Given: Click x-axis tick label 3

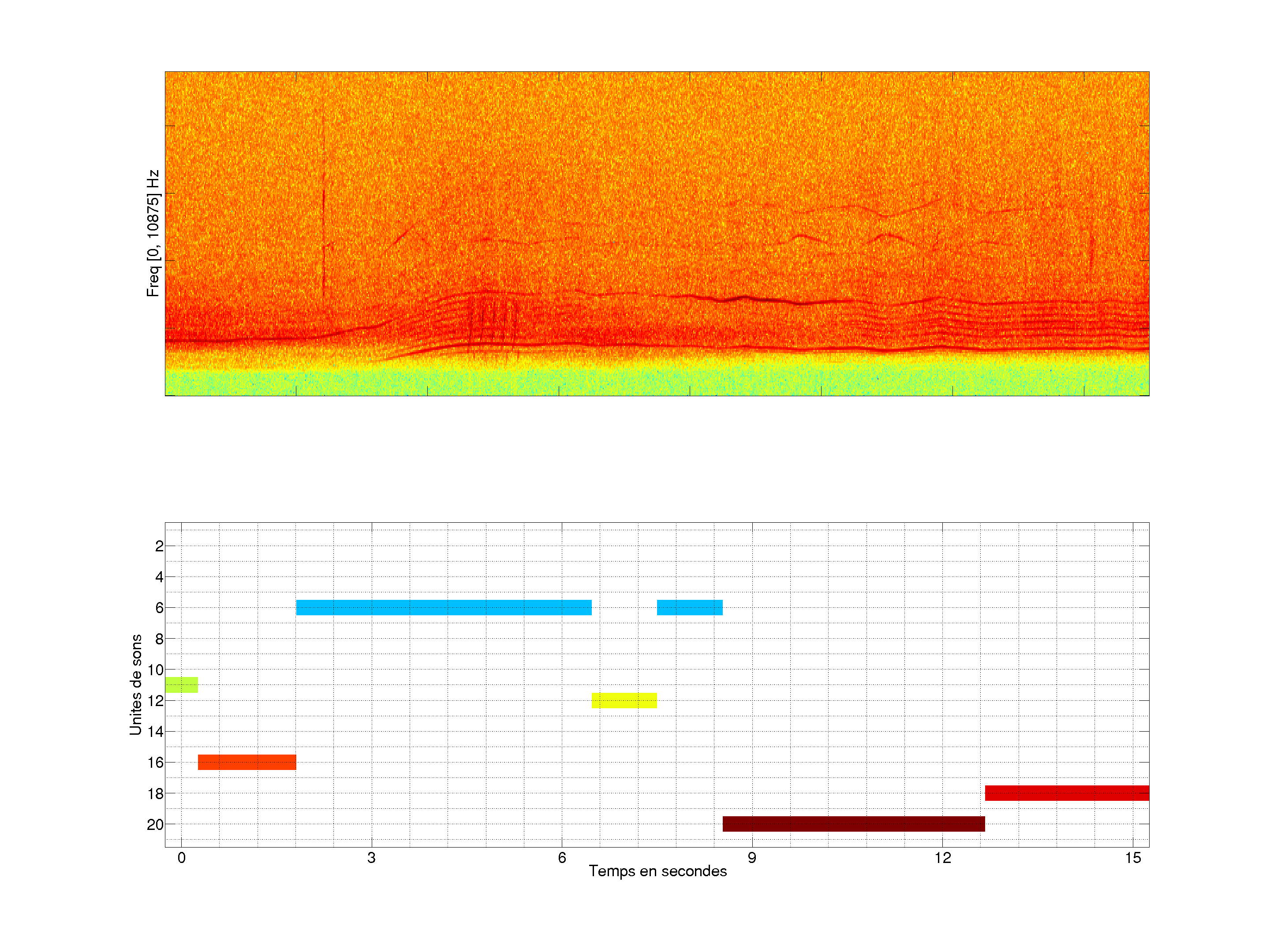Looking at the screenshot, I should pyautogui.click(x=371, y=858).
